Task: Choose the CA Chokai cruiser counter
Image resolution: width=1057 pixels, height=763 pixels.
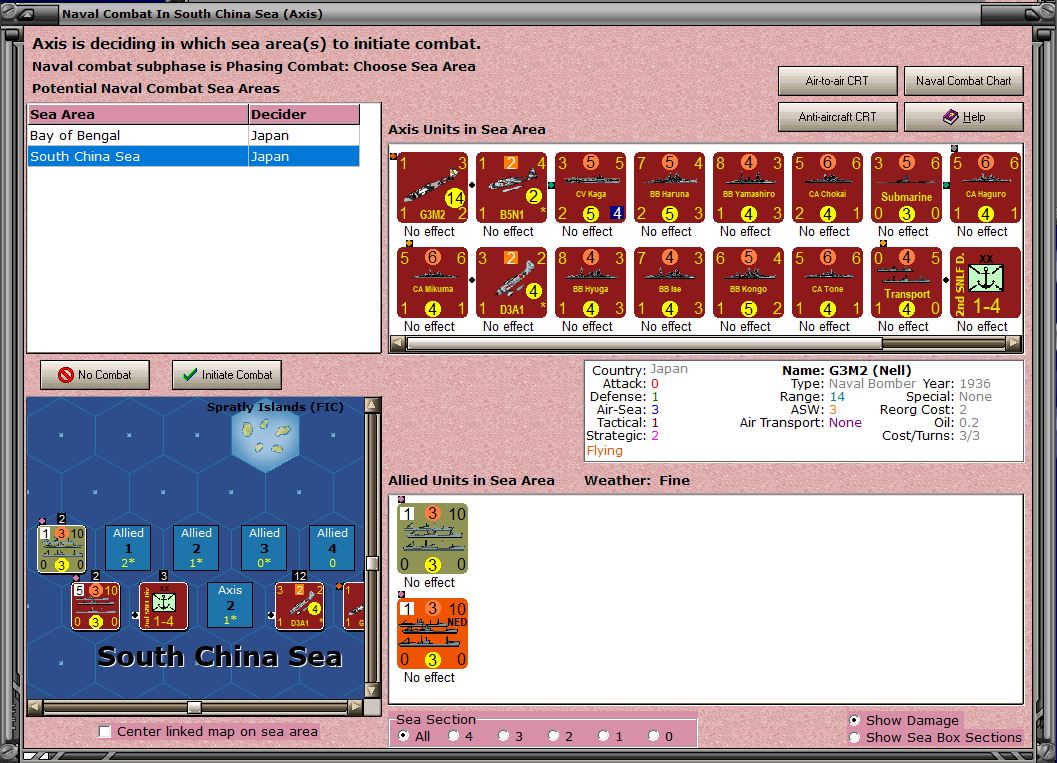Action: tap(827, 187)
